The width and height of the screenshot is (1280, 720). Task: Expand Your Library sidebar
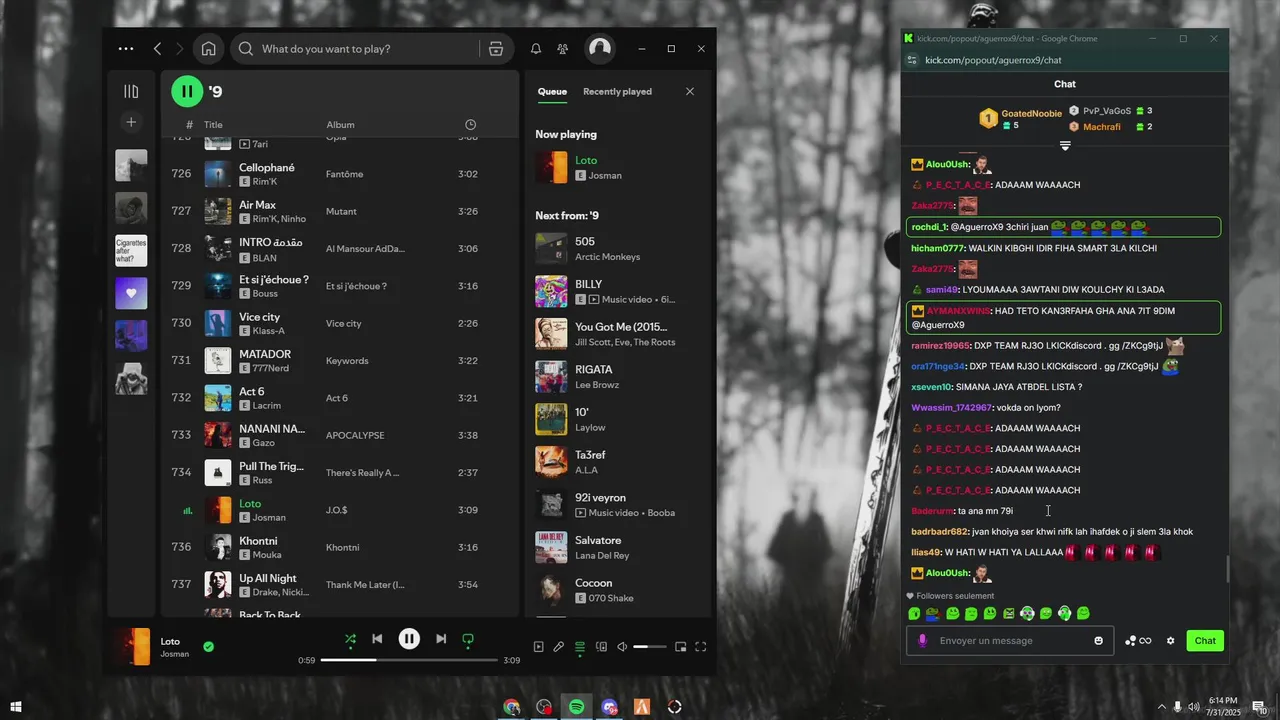[131, 91]
